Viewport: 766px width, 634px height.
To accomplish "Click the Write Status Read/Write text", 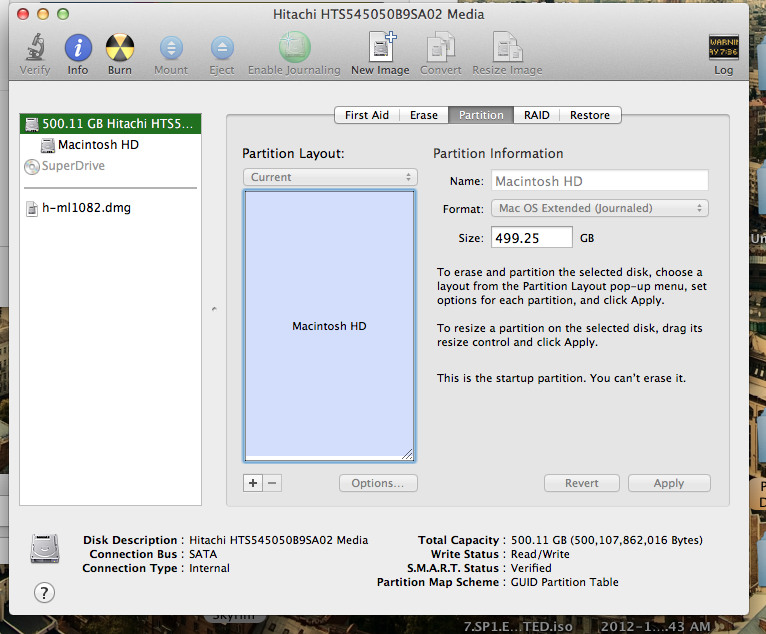I will coord(540,554).
